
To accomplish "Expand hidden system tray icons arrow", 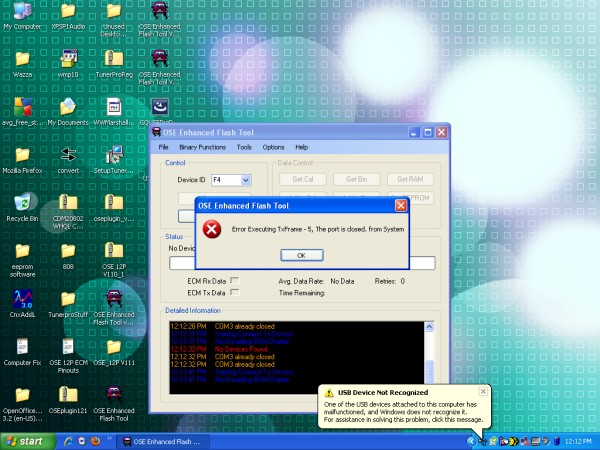I will click(471, 442).
